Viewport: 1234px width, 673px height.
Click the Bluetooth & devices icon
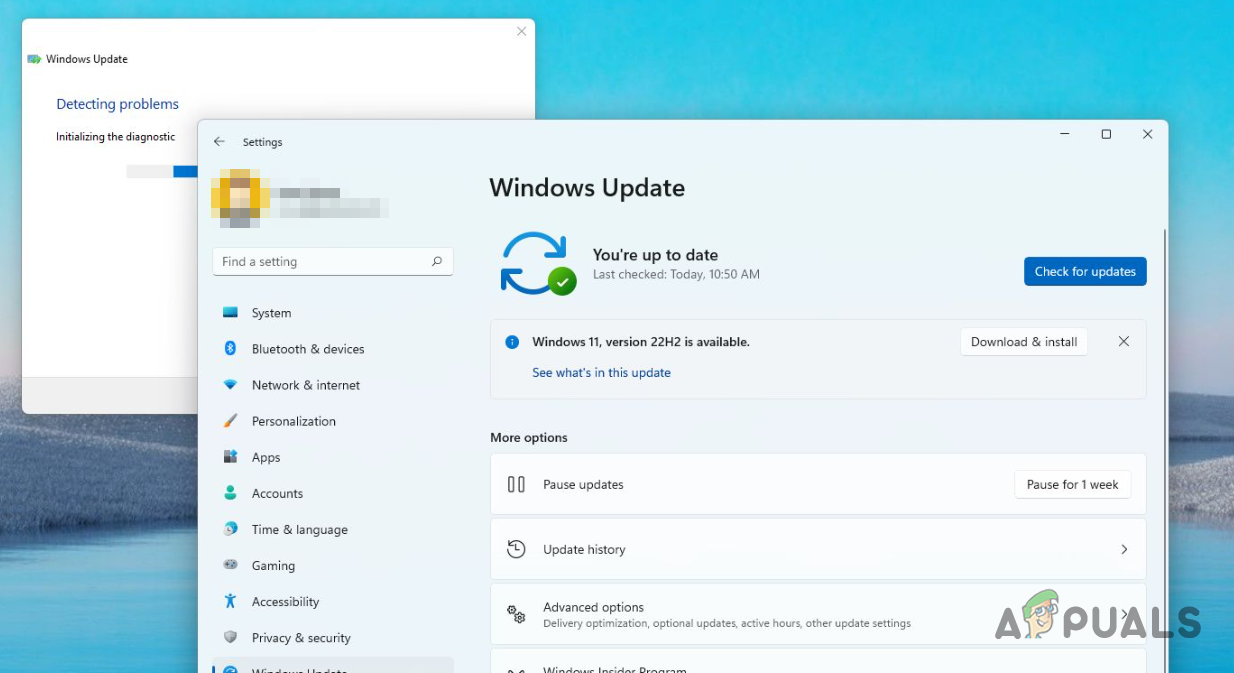(230, 349)
